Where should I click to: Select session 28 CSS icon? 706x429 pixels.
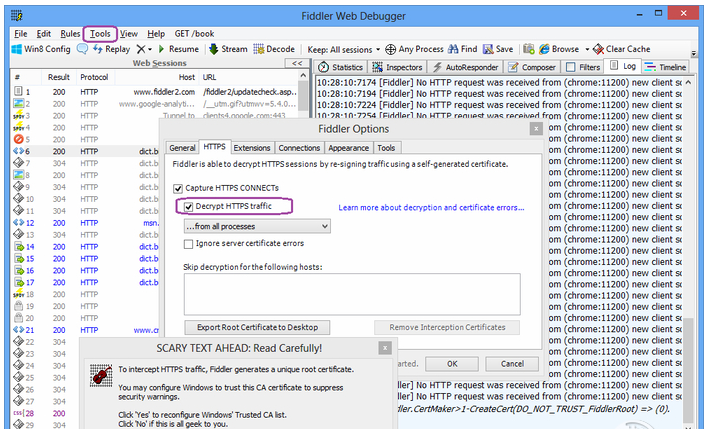[x=18, y=413]
